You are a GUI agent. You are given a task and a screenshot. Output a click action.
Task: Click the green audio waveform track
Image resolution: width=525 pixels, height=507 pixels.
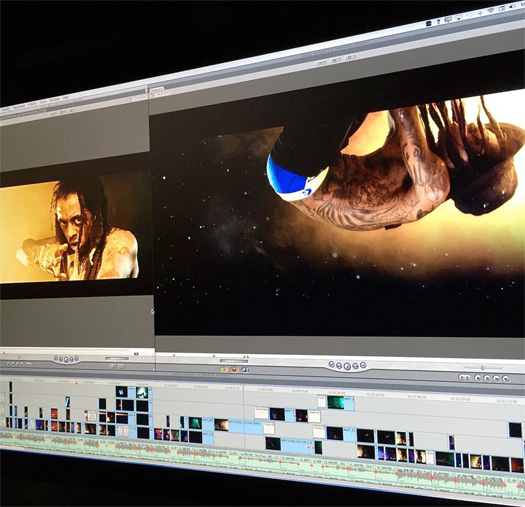coord(261,464)
